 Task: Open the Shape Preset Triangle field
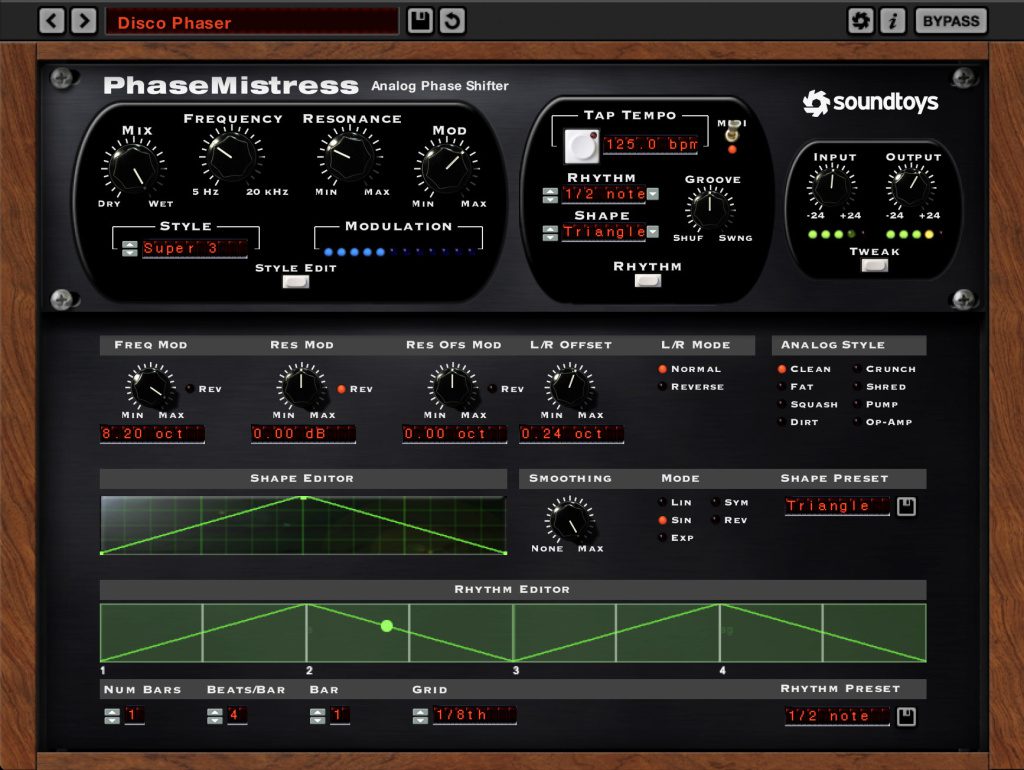tap(837, 506)
